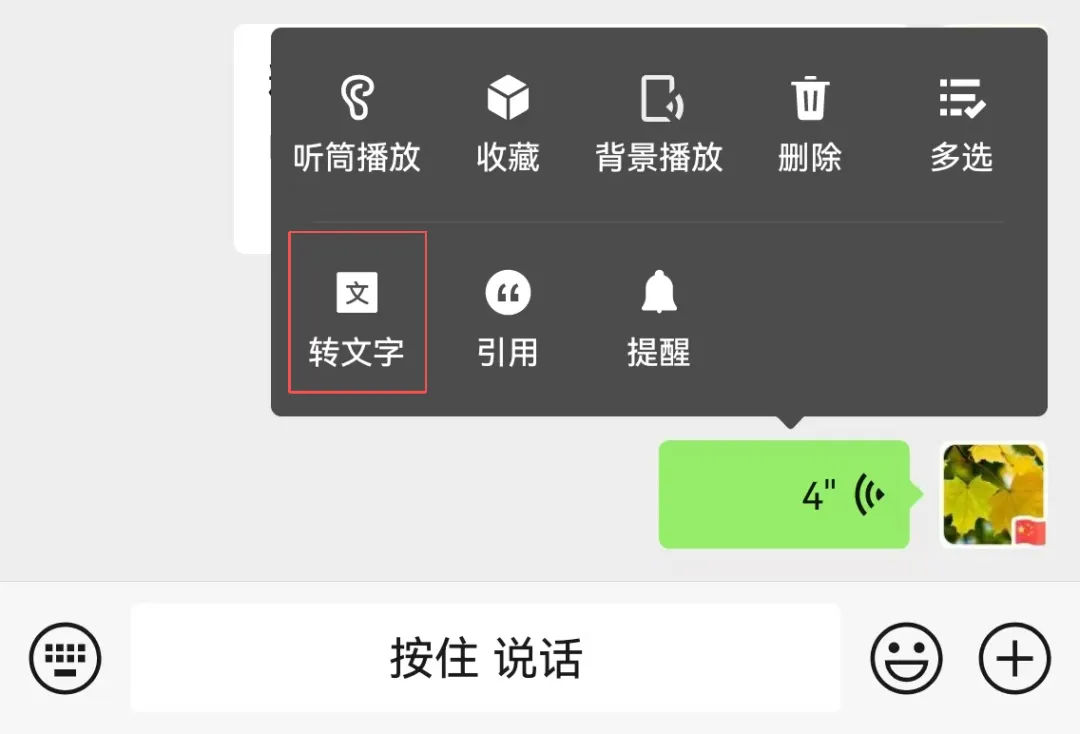Click the trash can delete icon
Image resolution: width=1080 pixels, height=734 pixels.
pyautogui.click(x=810, y=98)
